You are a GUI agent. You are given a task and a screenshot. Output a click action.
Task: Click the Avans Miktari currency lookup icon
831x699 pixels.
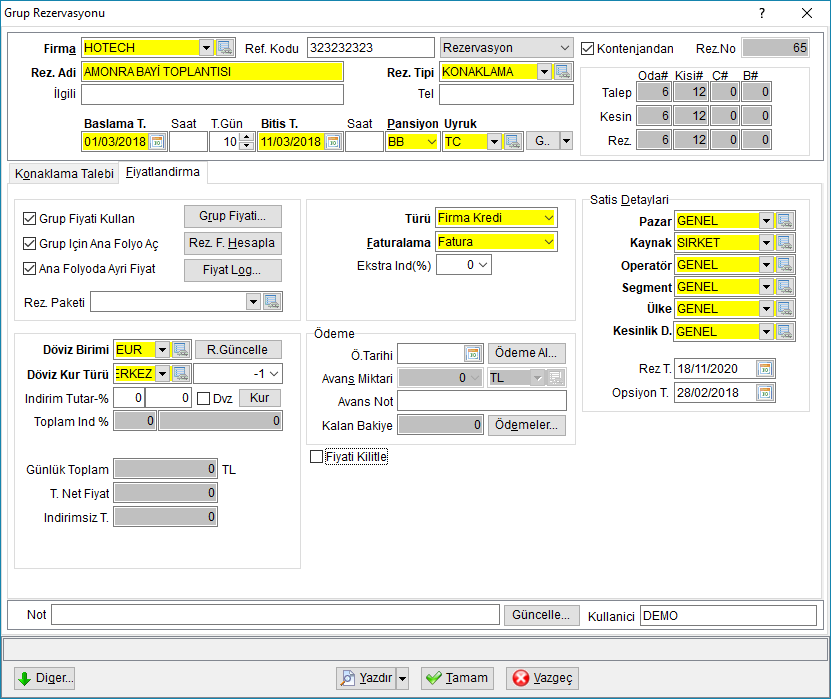pos(555,377)
